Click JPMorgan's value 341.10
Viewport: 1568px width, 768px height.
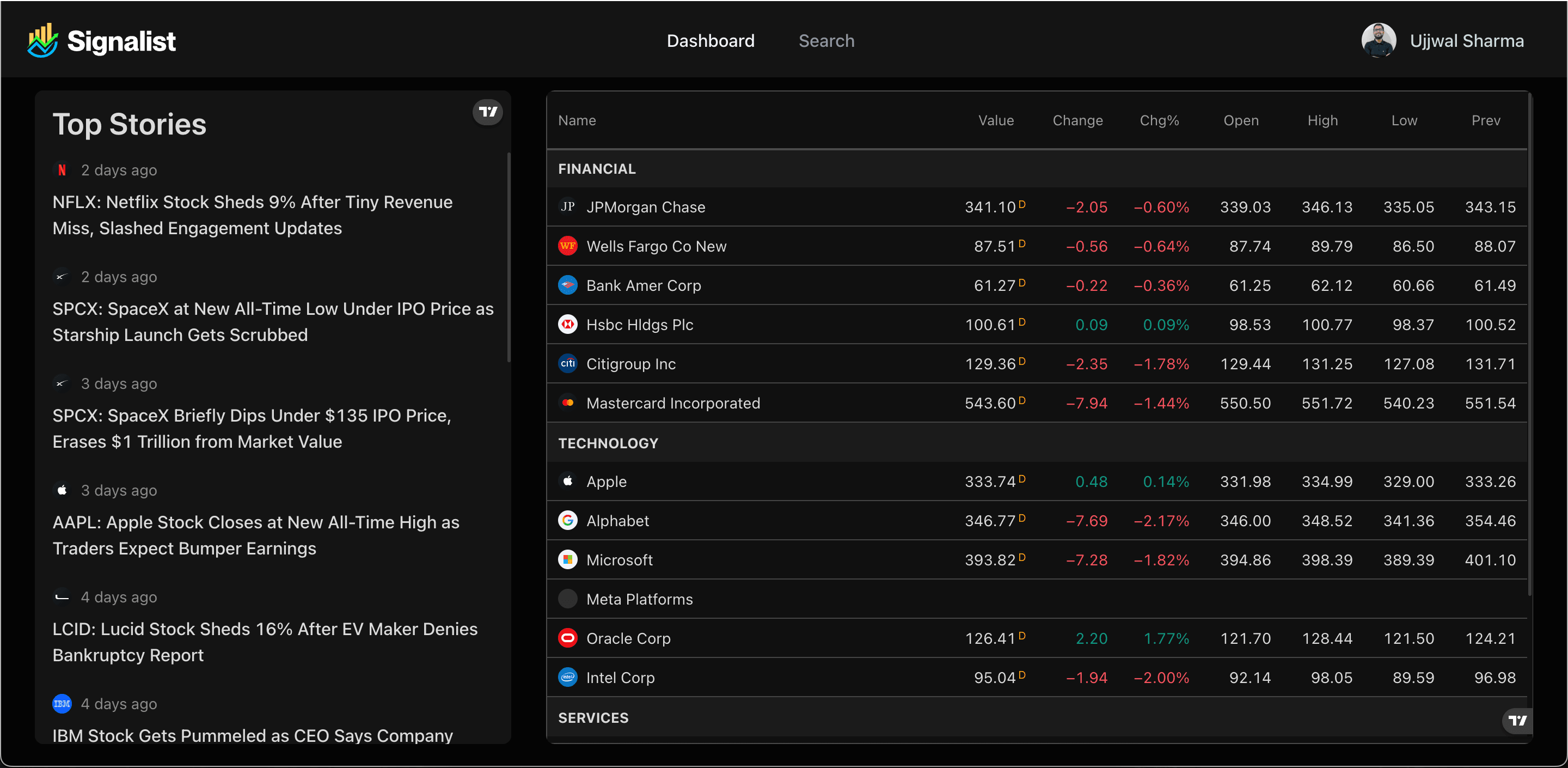(x=990, y=207)
